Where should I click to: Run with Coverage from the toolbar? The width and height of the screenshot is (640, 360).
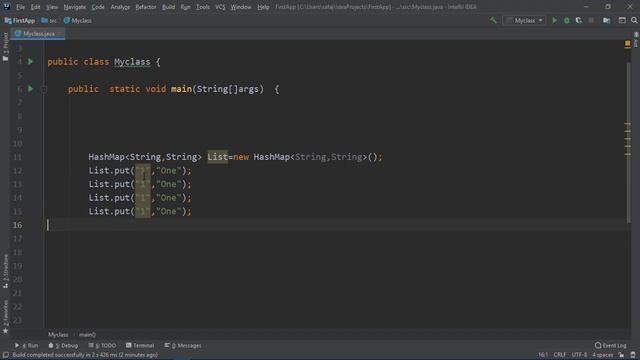pos(579,20)
